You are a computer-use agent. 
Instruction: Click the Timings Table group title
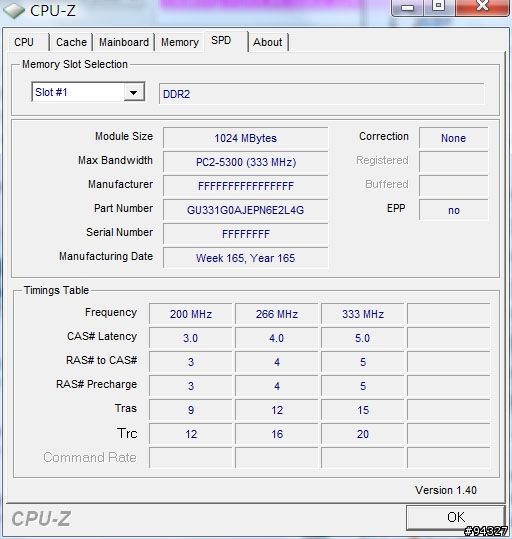(56, 290)
